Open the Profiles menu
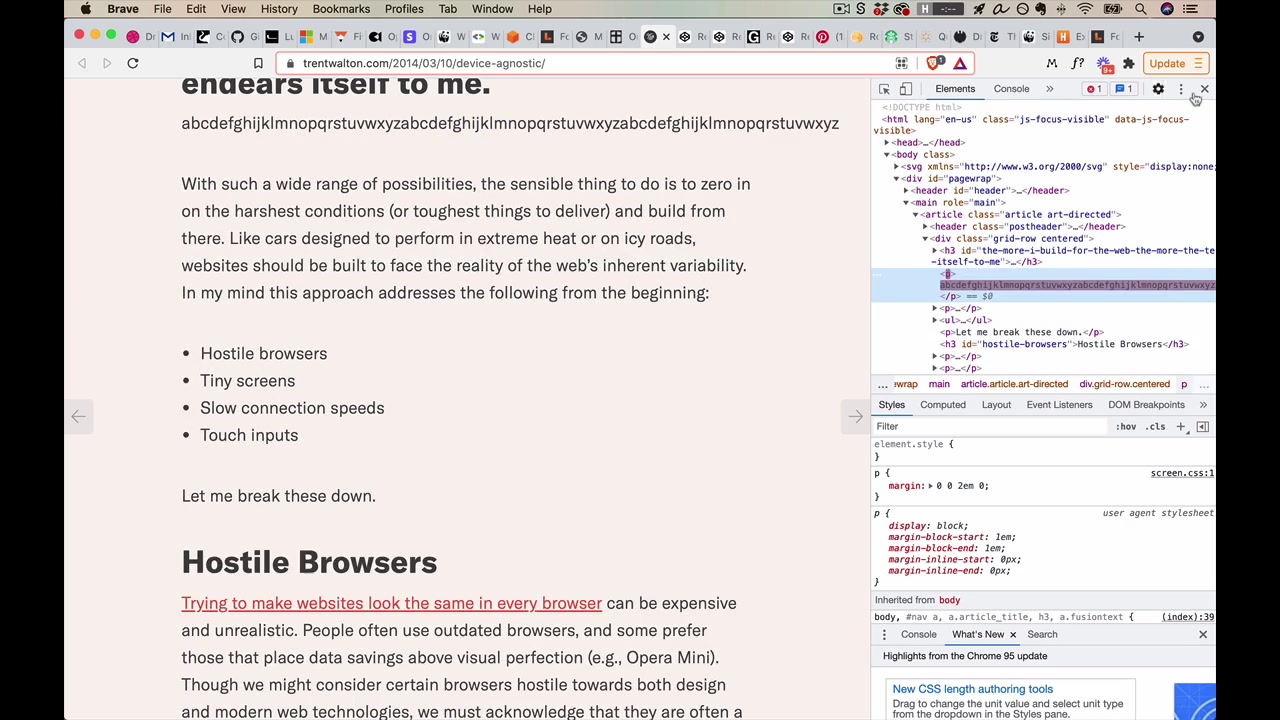Screen dimensions: 1280x720 tap(404, 9)
